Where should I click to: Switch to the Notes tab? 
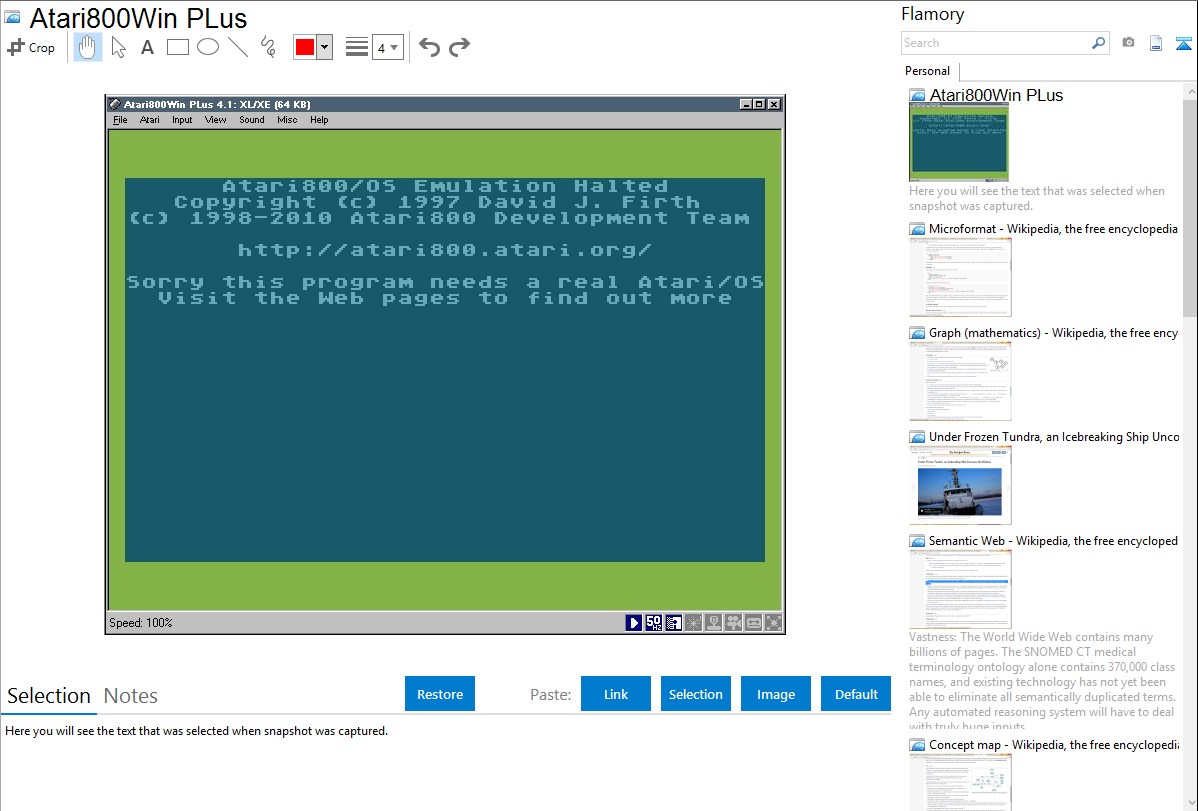131,696
